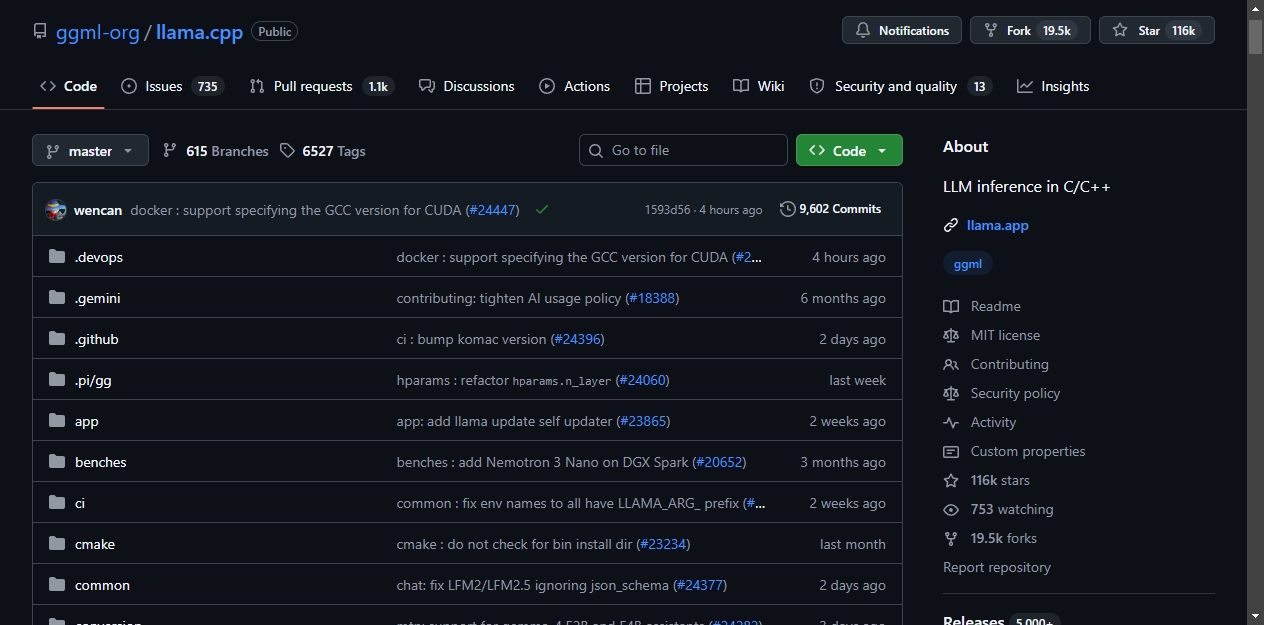Screen dimensions: 1264x625
Task: Click the ggml topic tag
Action: coord(968,264)
